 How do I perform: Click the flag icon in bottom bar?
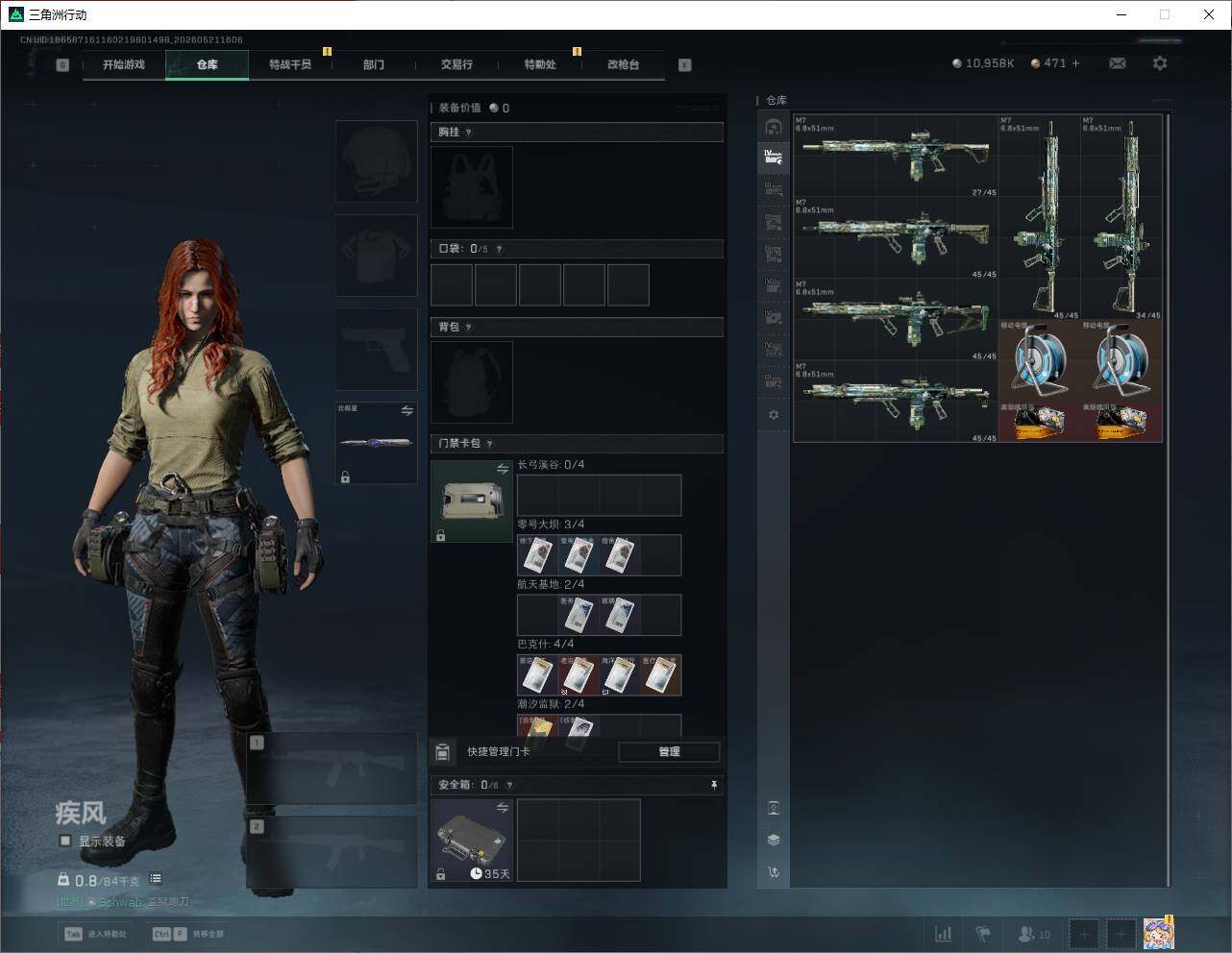[x=983, y=934]
